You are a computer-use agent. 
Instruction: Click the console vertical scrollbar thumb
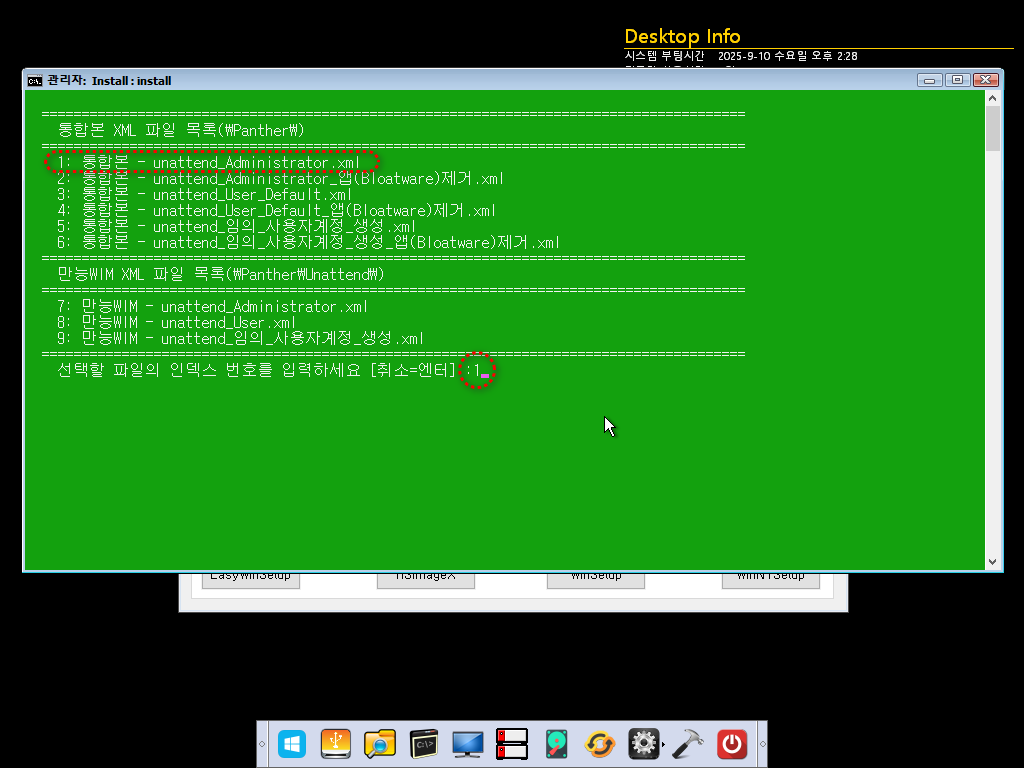pyautogui.click(x=993, y=129)
